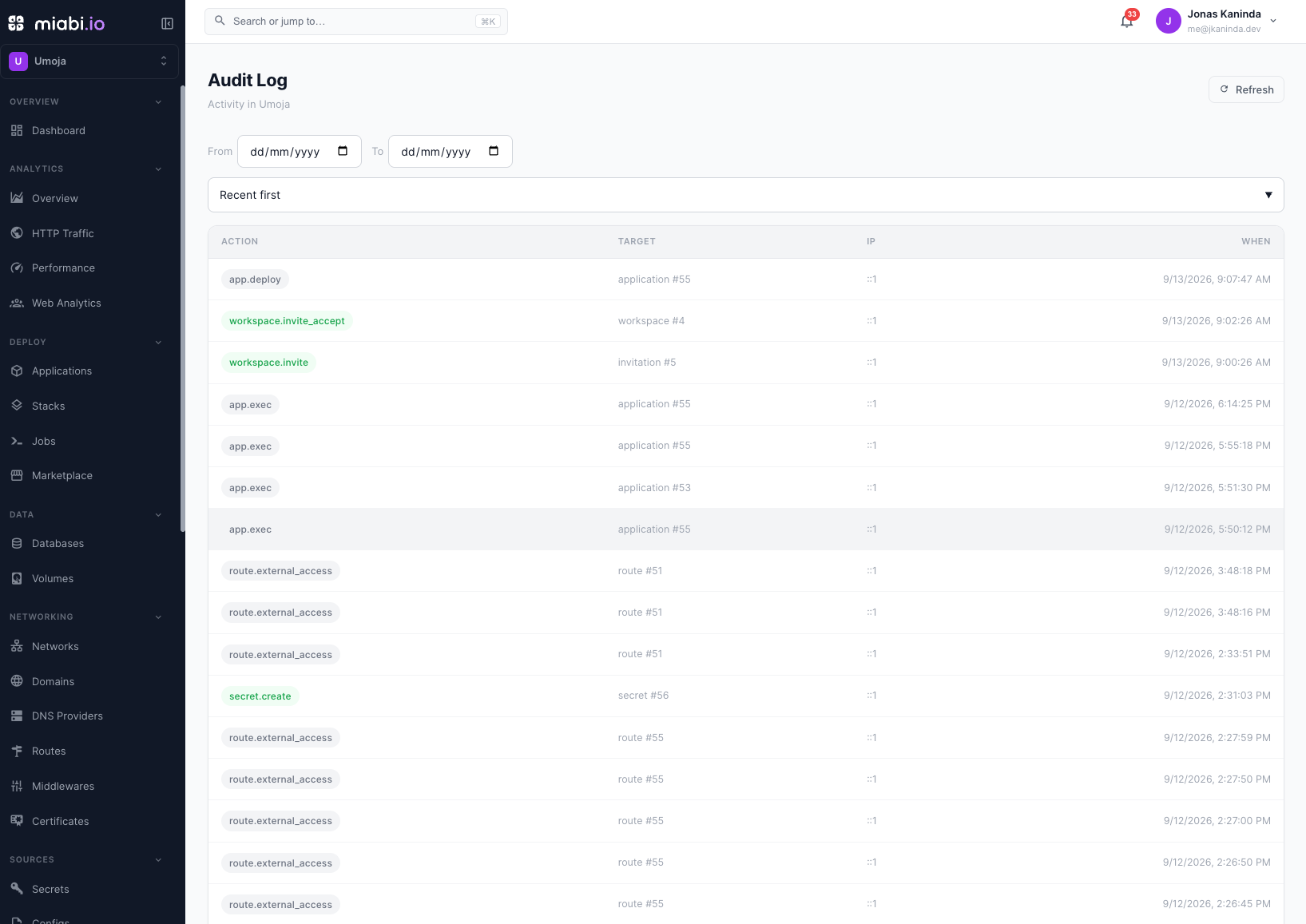Collapse the Networking sidebar section
The height and width of the screenshot is (924, 1306).
point(158,617)
